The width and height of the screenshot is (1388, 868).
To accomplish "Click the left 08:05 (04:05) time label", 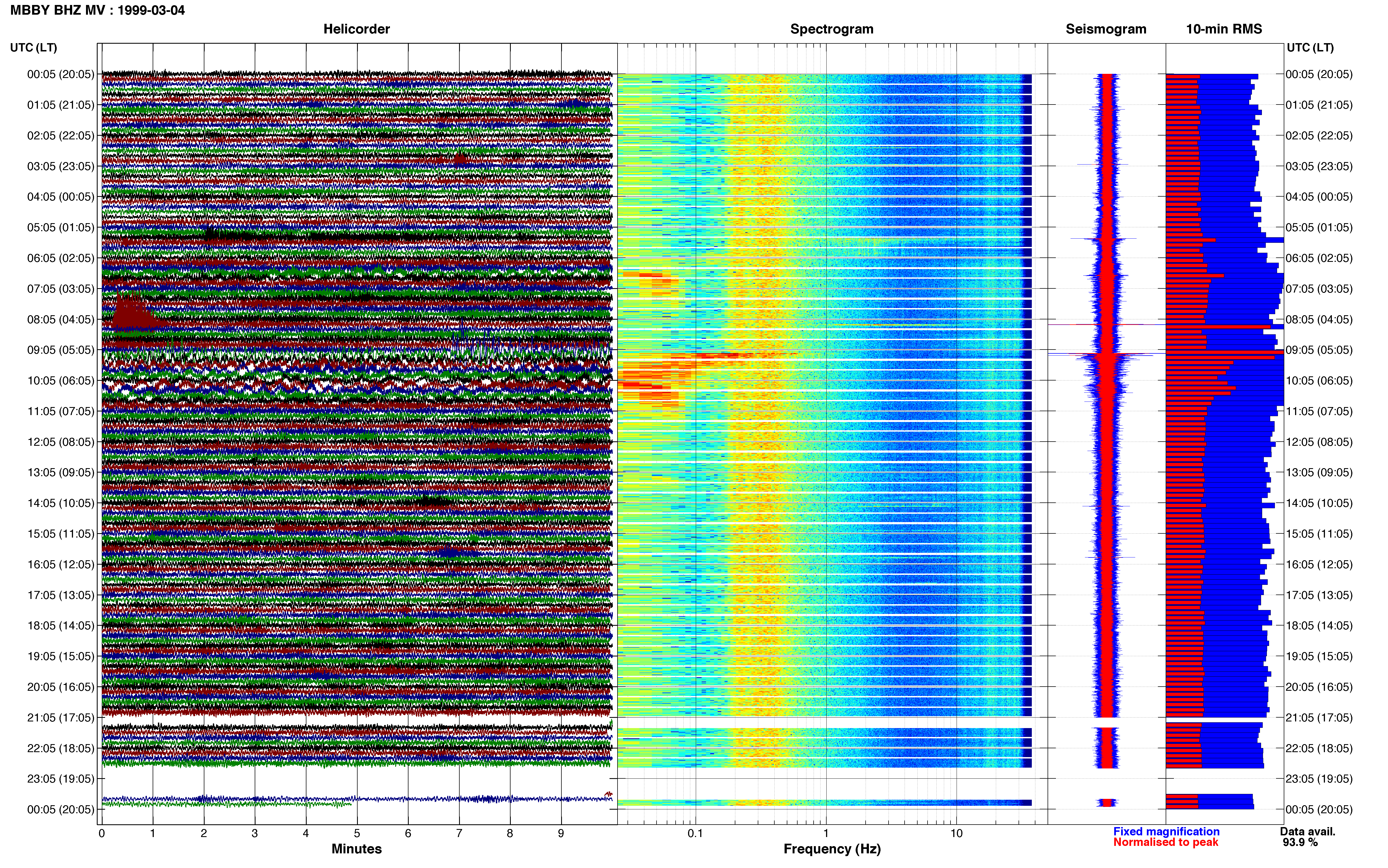I will point(60,319).
